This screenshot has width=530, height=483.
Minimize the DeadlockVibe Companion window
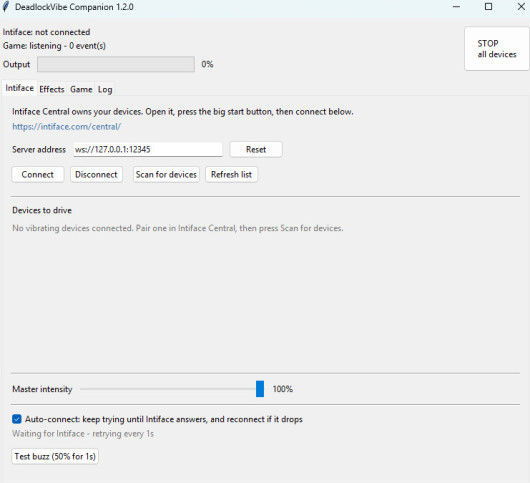[456, 7]
